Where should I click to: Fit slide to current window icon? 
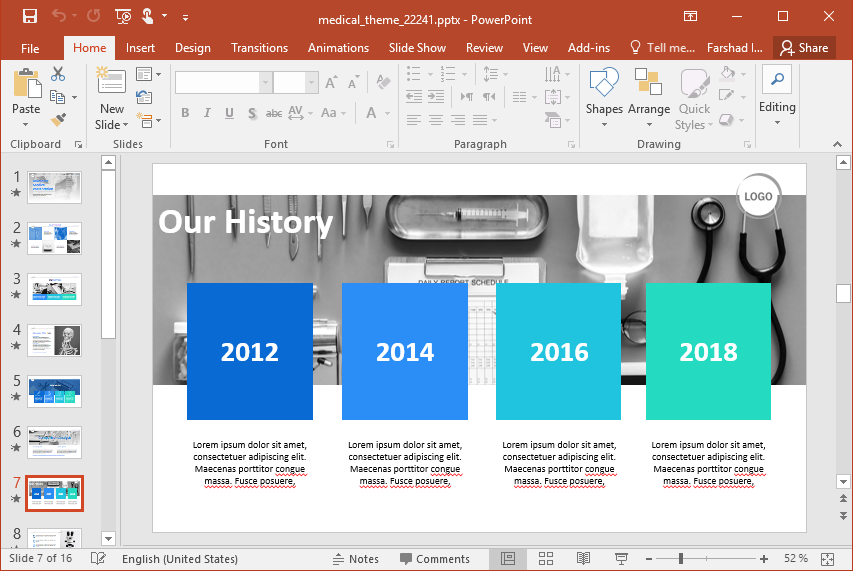[x=827, y=558]
